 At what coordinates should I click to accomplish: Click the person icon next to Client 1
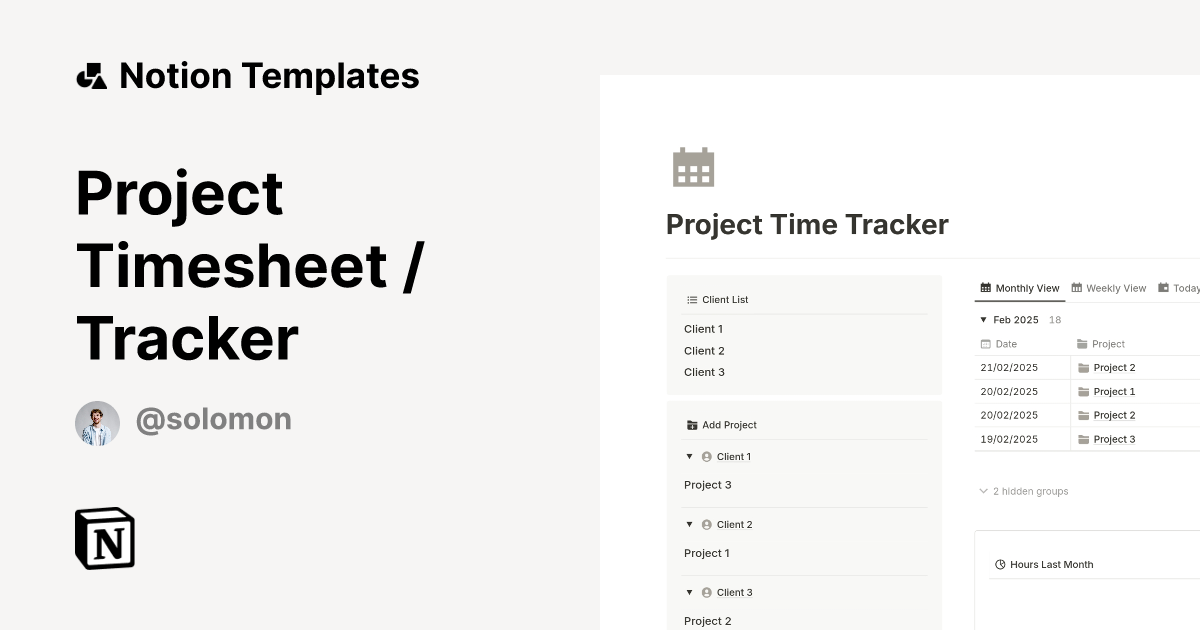(705, 456)
